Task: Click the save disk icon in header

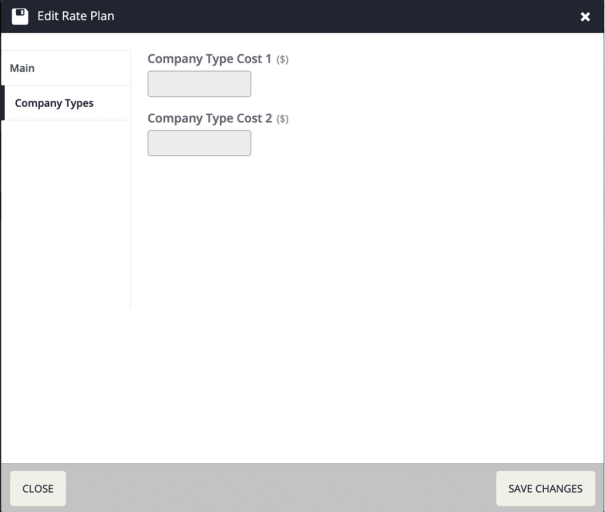Action: tap(20, 17)
